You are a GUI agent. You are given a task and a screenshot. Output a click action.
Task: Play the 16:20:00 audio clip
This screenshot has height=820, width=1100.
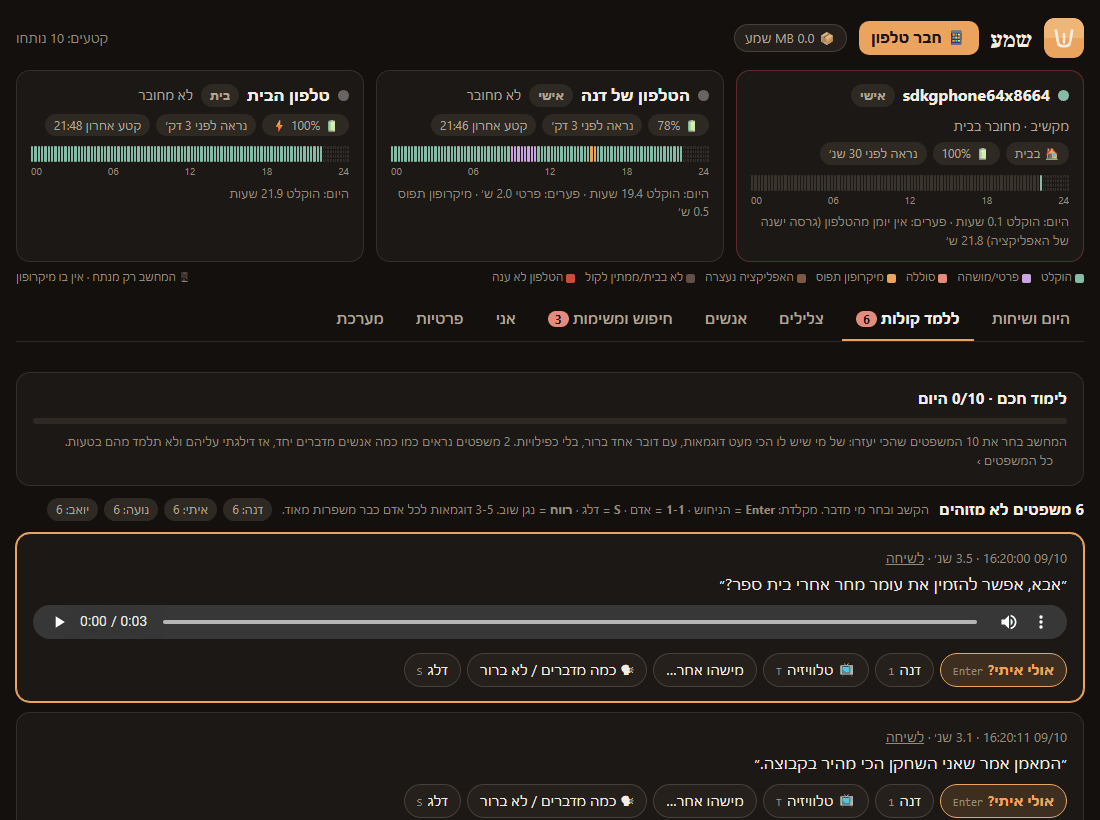tap(60, 622)
